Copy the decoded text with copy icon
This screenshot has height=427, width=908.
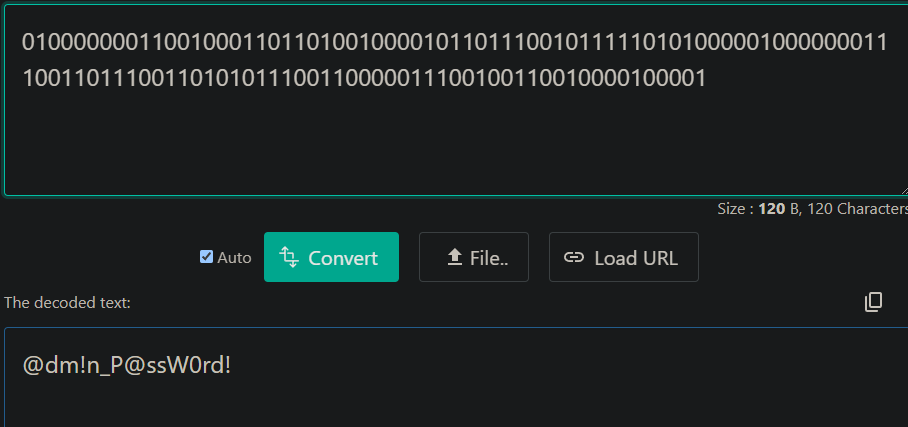(873, 302)
